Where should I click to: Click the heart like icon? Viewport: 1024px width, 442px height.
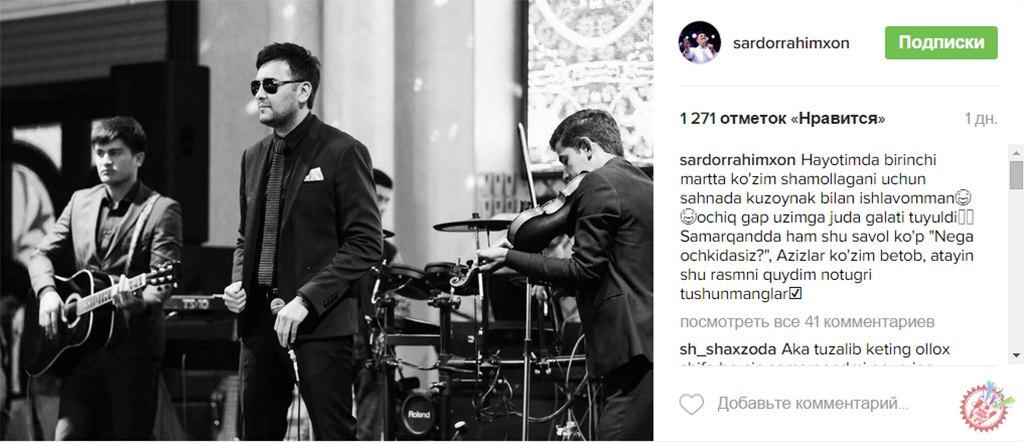(692, 404)
